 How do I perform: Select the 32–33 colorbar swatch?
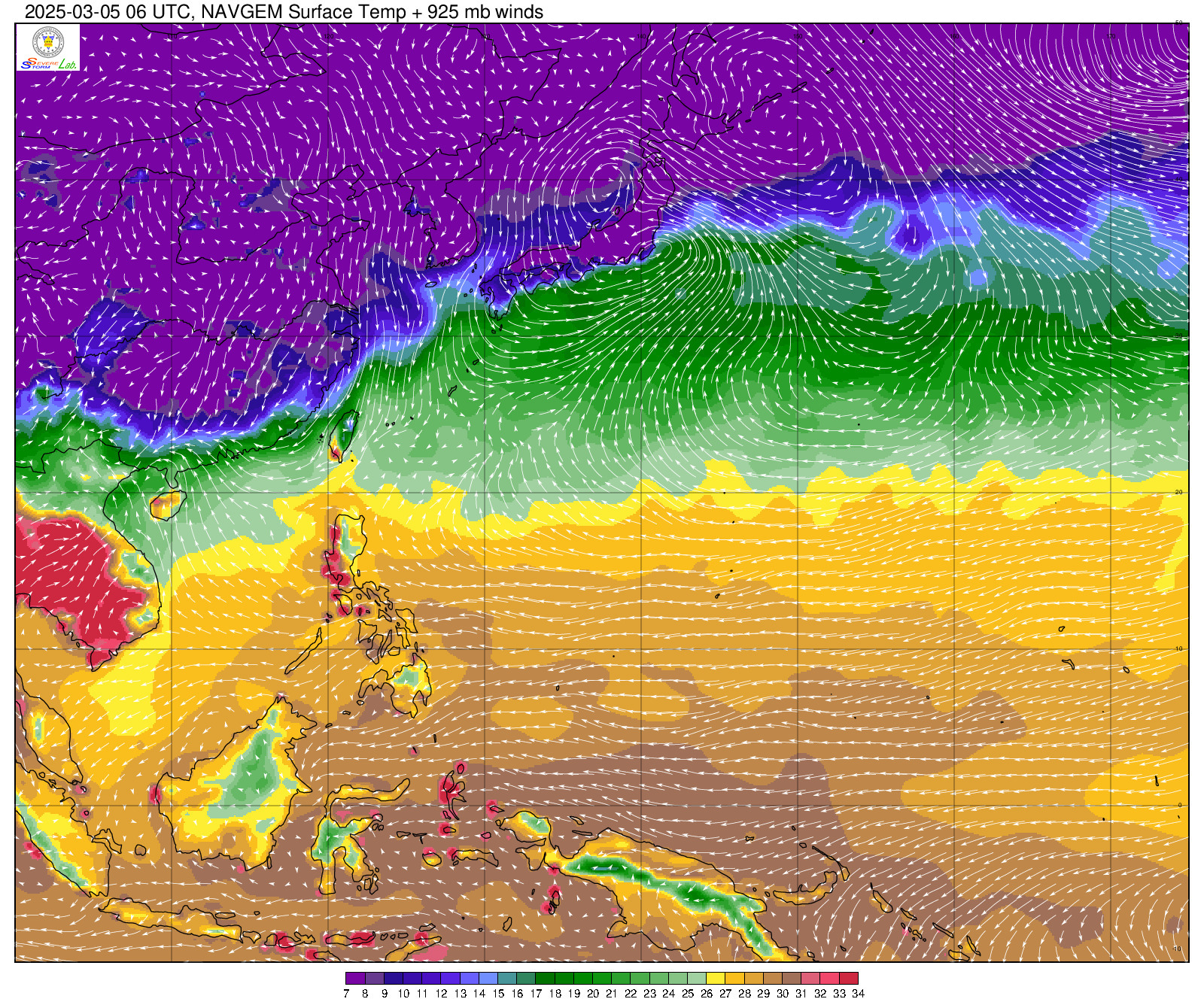(830, 978)
